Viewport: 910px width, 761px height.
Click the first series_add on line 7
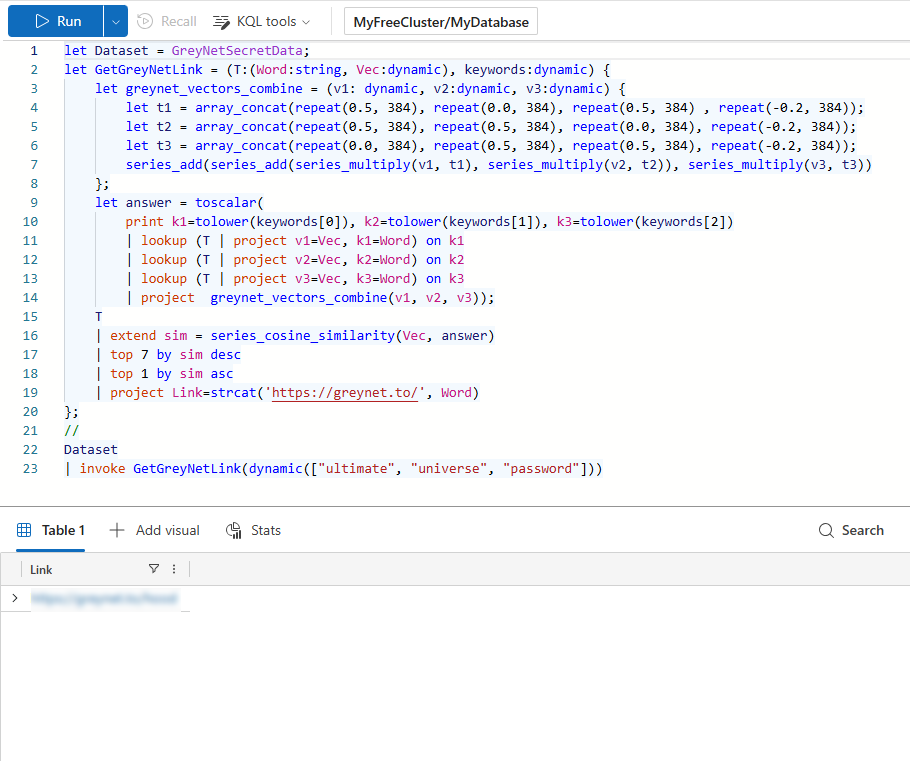point(164,165)
